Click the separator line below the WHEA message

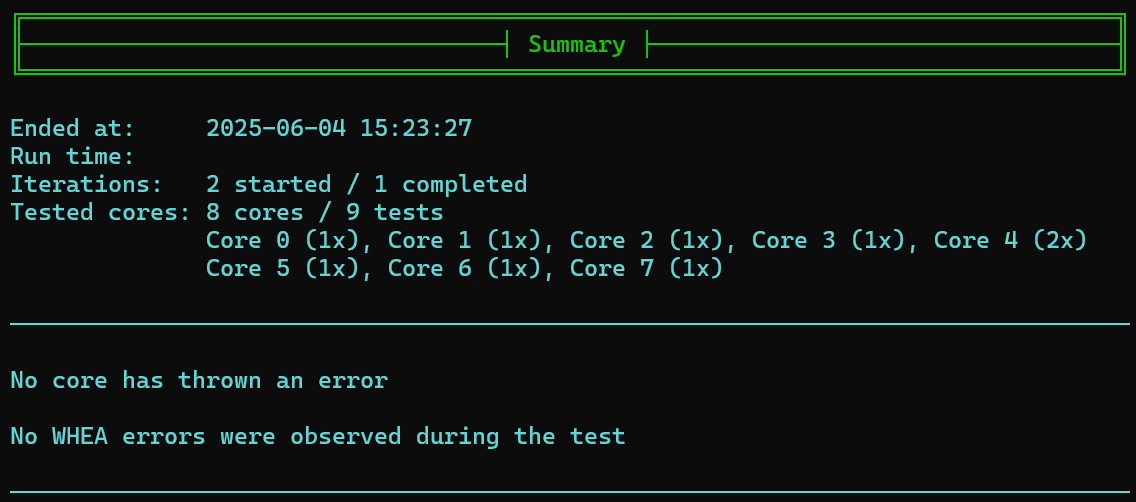pos(568,492)
